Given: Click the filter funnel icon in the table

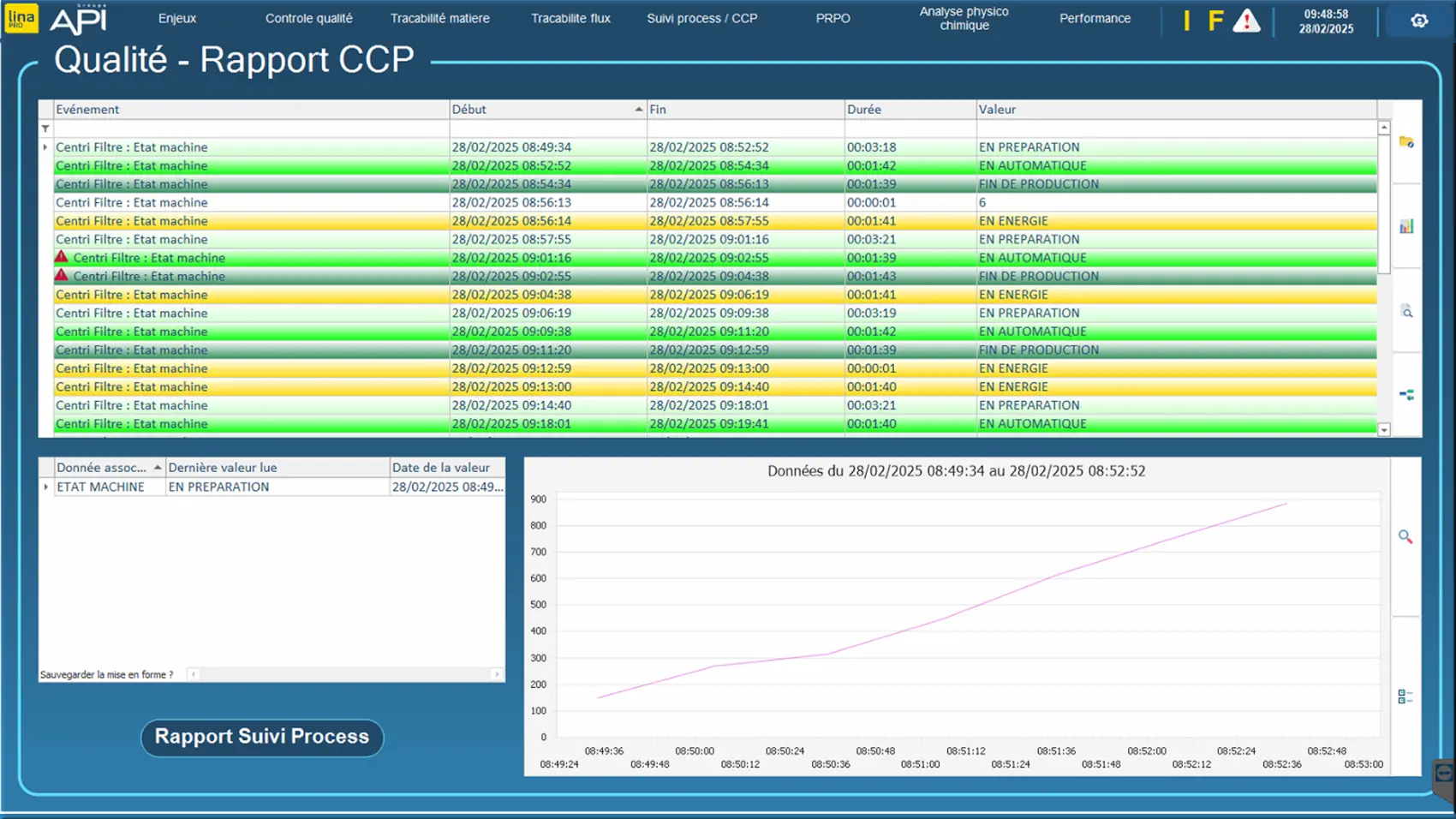Looking at the screenshot, I should [45, 129].
